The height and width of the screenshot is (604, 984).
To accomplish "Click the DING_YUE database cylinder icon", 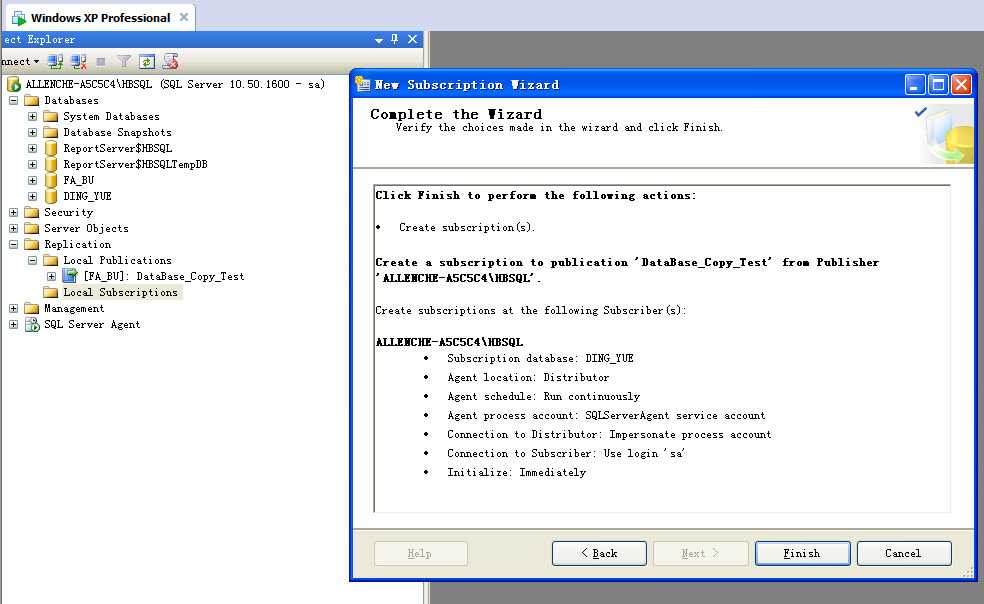I will pyautogui.click(x=51, y=197).
